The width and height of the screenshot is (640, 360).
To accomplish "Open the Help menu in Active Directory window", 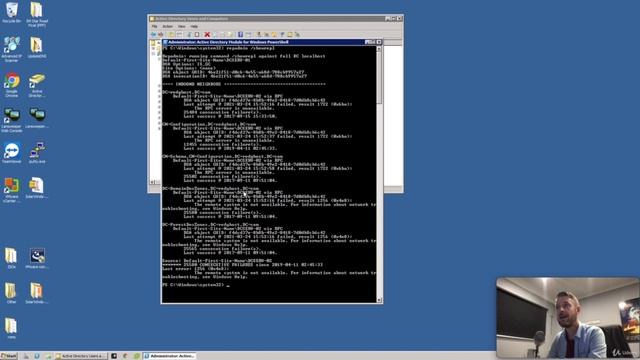I will pyautogui.click(x=194, y=27).
